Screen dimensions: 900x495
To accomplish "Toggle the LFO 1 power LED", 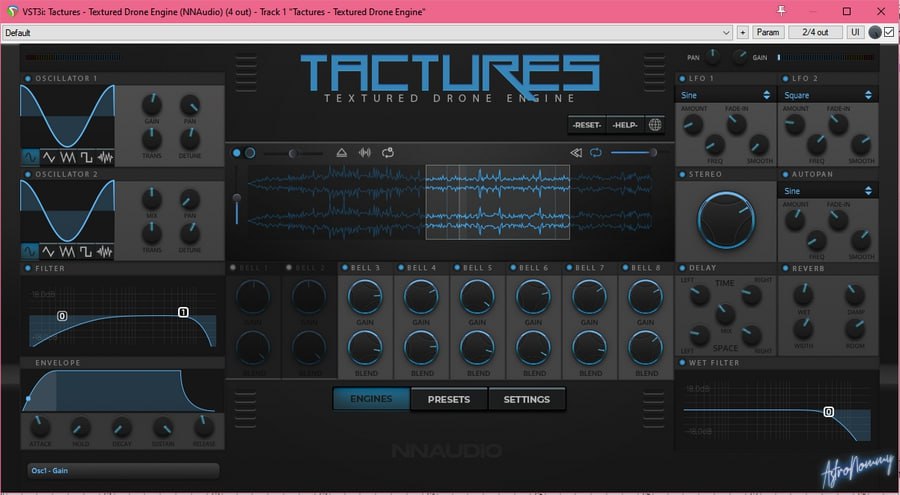I will tap(682, 79).
